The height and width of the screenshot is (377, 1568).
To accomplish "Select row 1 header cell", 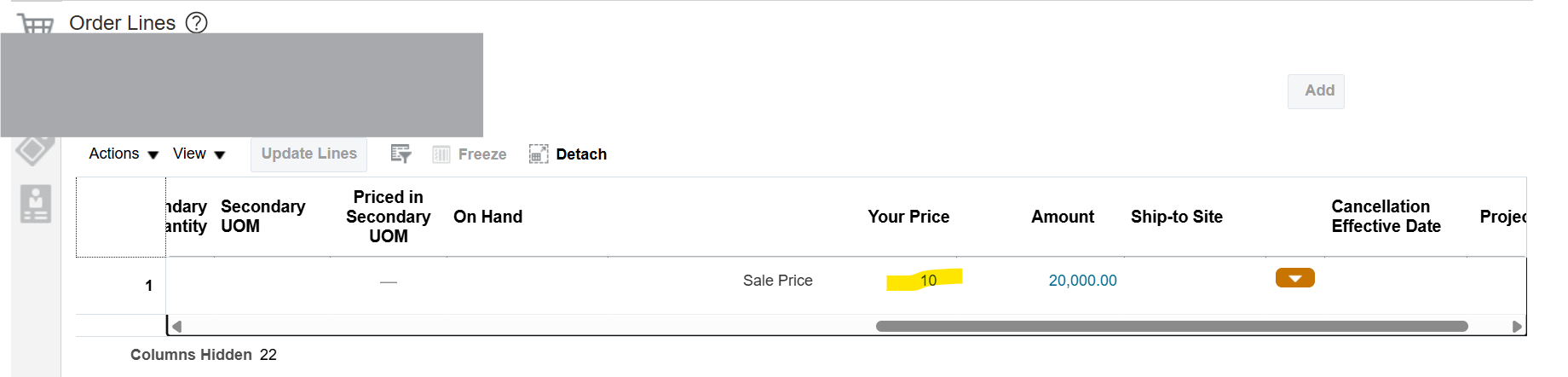I will (121, 286).
